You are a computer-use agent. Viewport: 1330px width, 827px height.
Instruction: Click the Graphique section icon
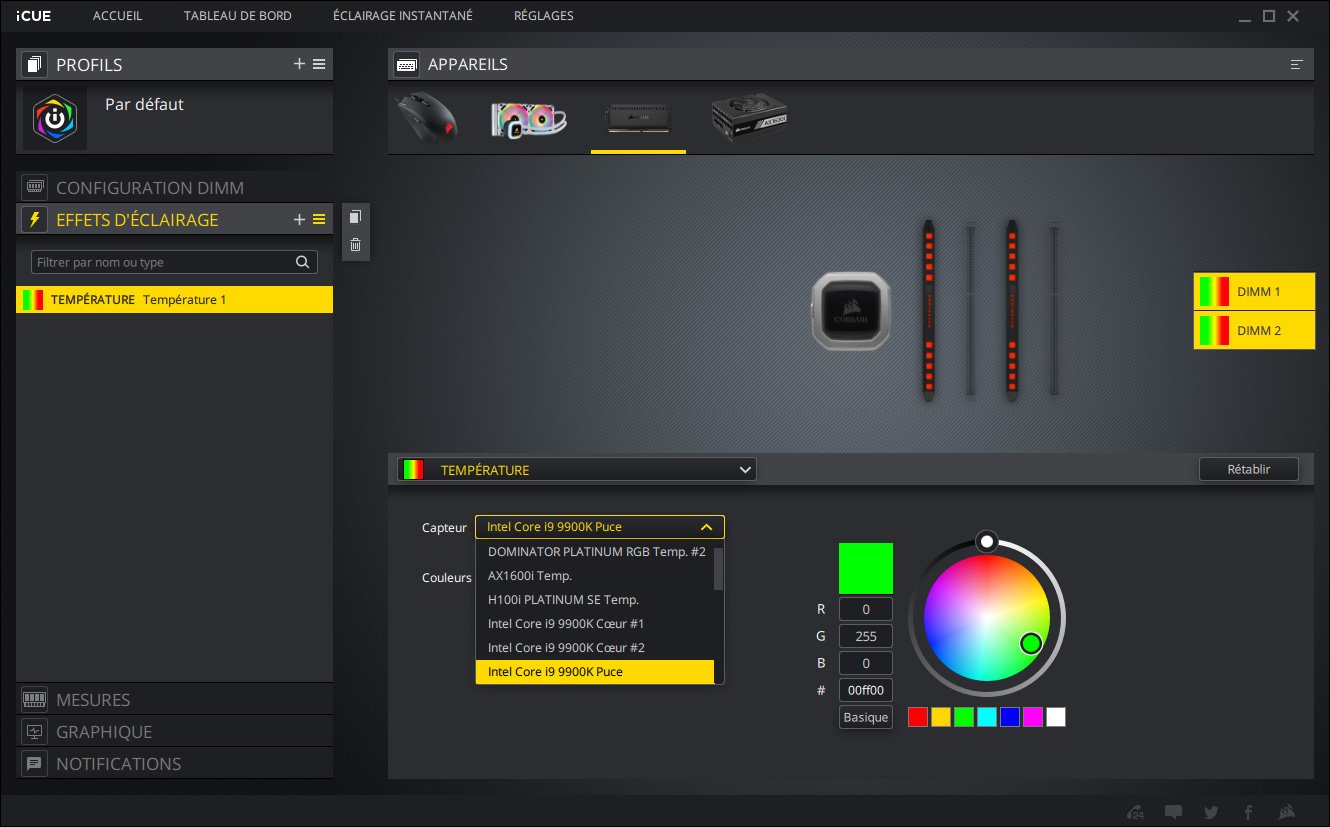pos(35,732)
